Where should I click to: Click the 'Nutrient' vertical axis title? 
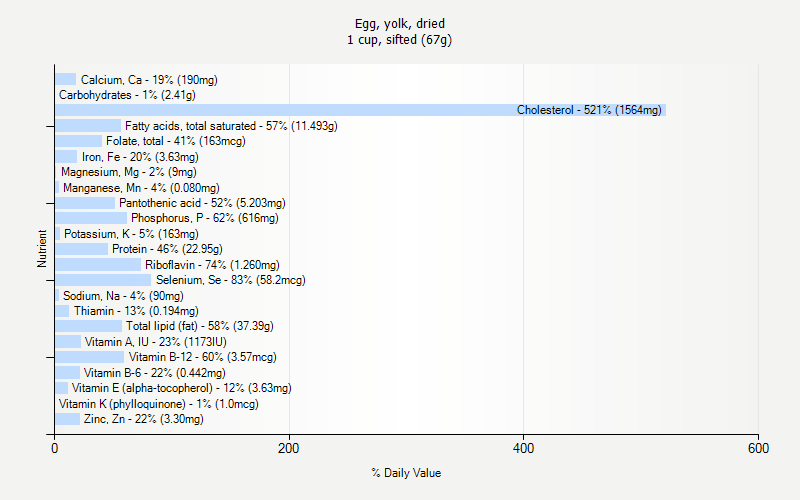[x=42, y=249]
